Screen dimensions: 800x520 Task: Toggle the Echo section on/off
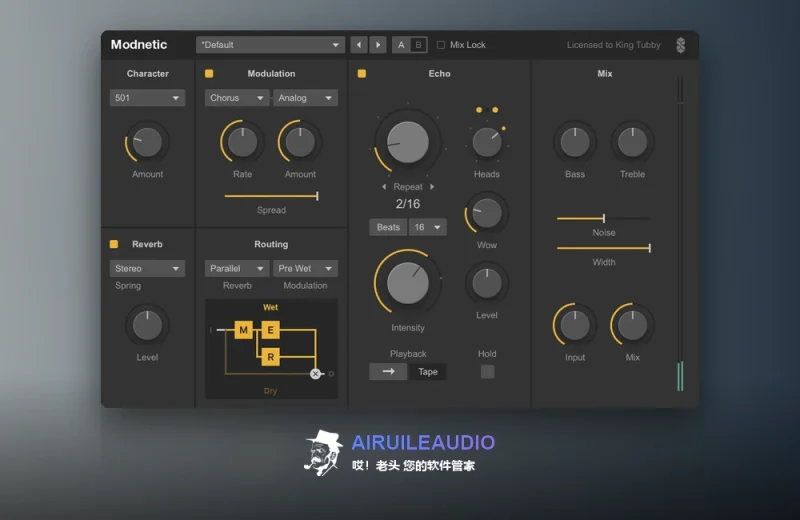(x=362, y=73)
